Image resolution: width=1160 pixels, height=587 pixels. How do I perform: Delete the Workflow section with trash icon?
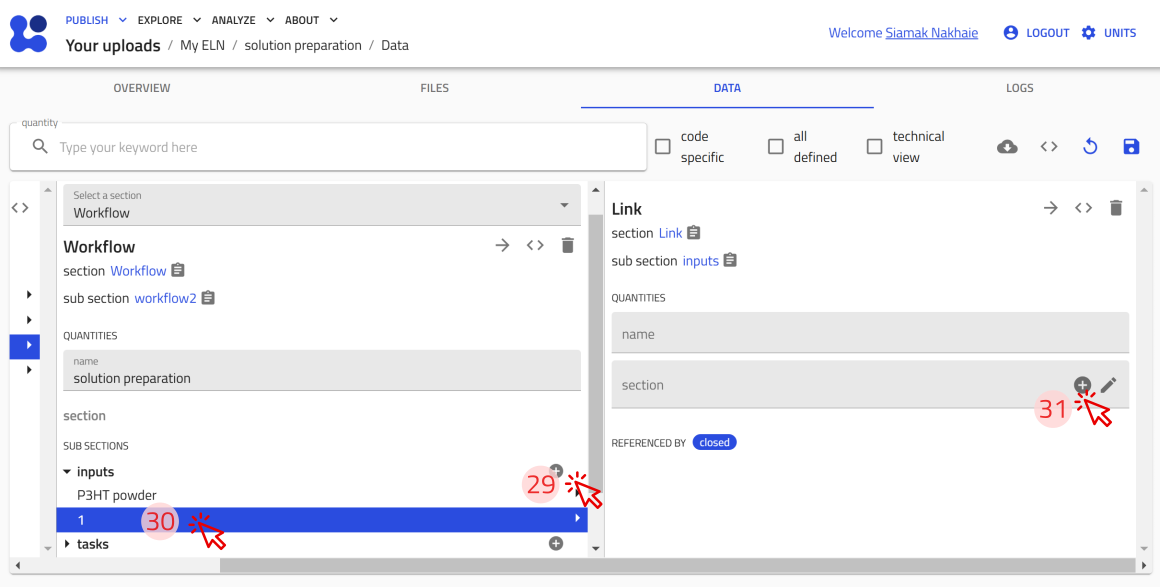click(567, 245)
